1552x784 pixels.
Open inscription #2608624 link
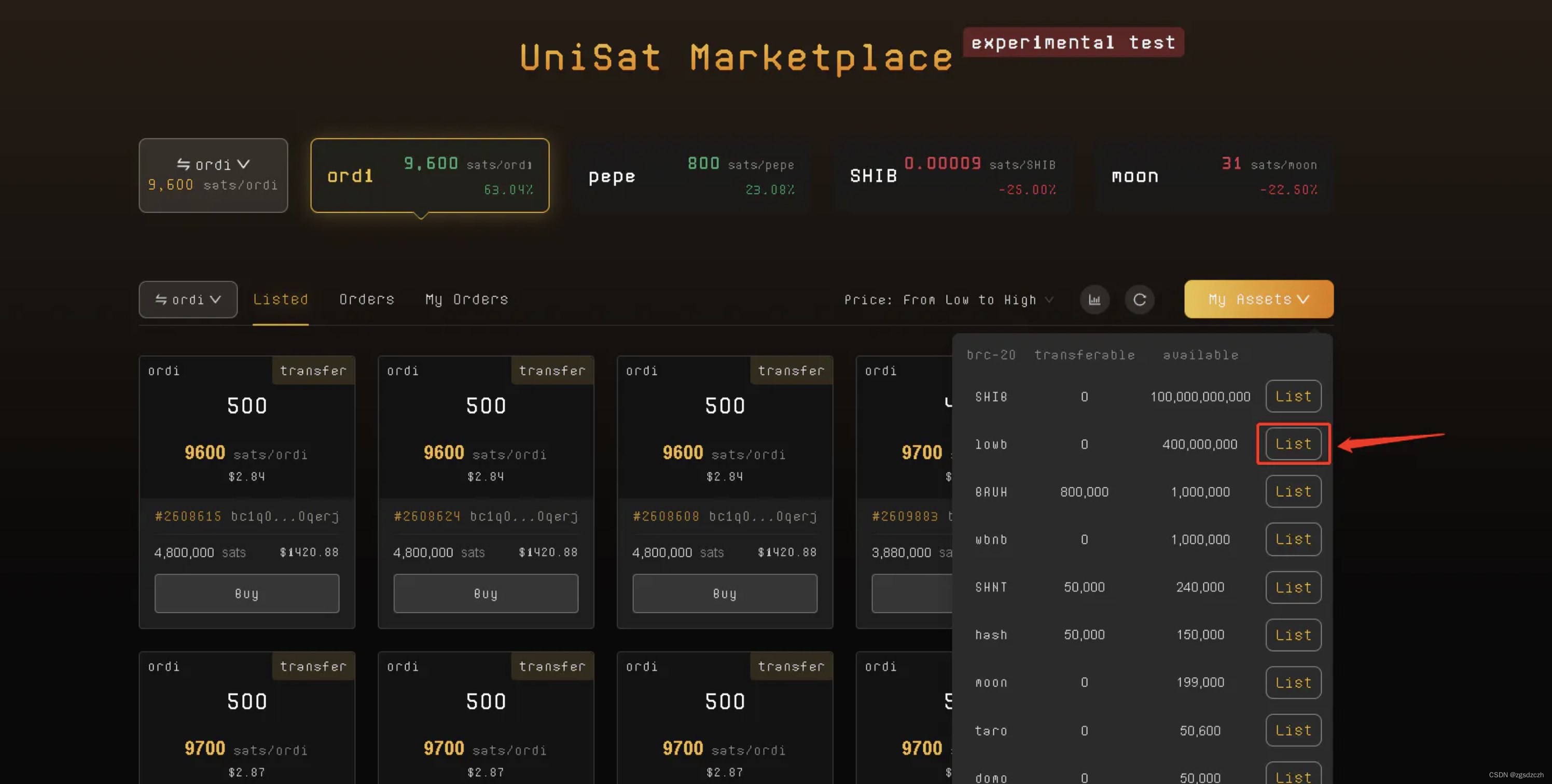point(427,516)
